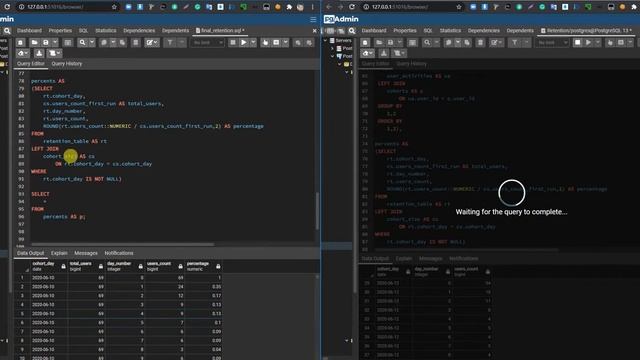
Task: Open Dependencies tab in left pgAdmin window
Action: [x=139, y=31]
